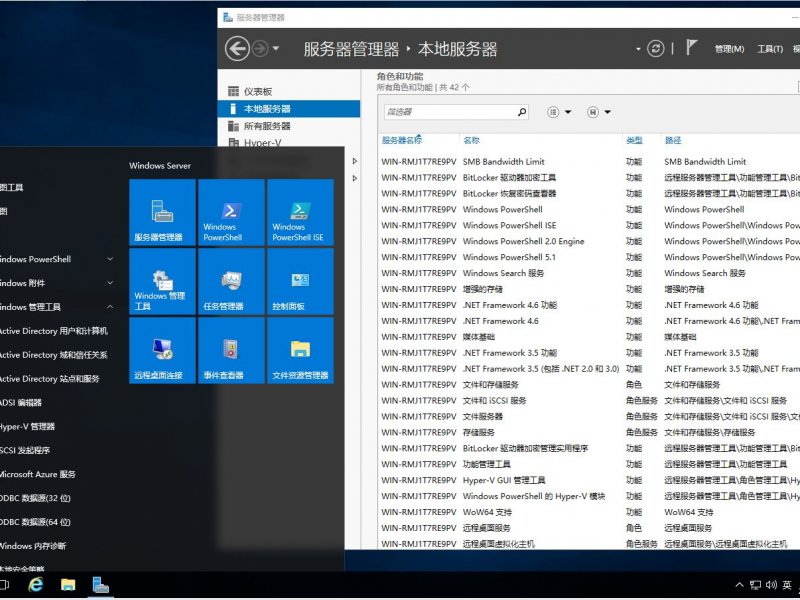The width and height of the screenshot is (800, 600).
Task: Open the 管理(M) menu
Action: click(x=729, y=49)
